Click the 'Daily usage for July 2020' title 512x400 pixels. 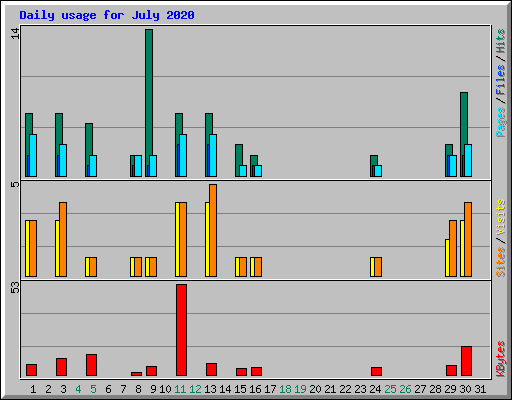click(x=107, y=15)
